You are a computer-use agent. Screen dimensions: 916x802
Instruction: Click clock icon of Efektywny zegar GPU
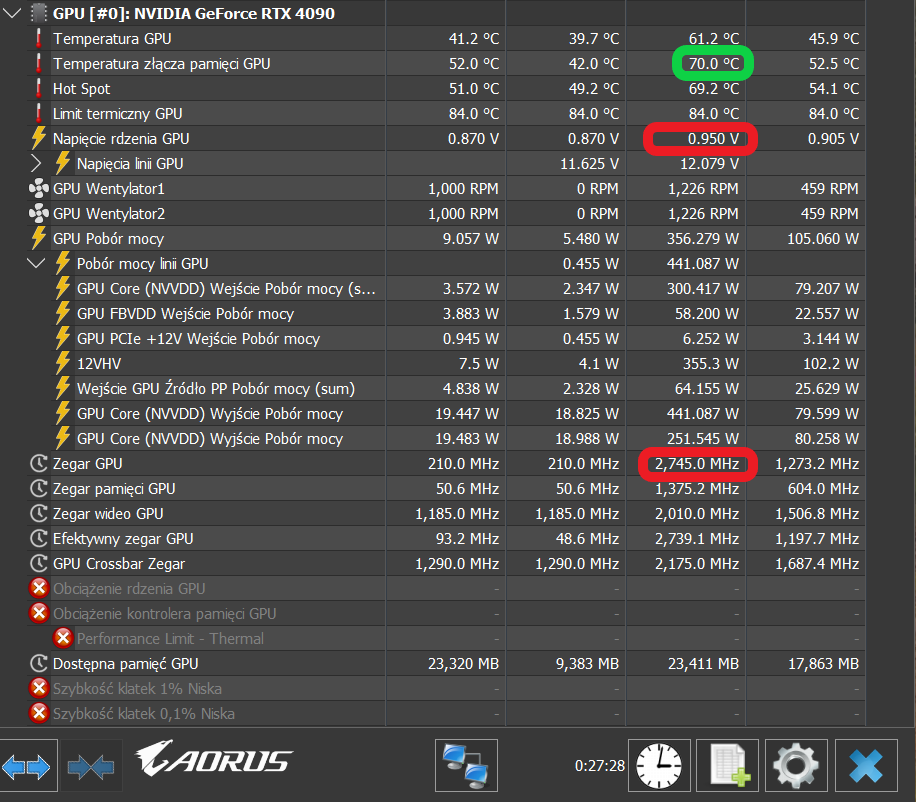pyautogui.click(x=39, y=539)
